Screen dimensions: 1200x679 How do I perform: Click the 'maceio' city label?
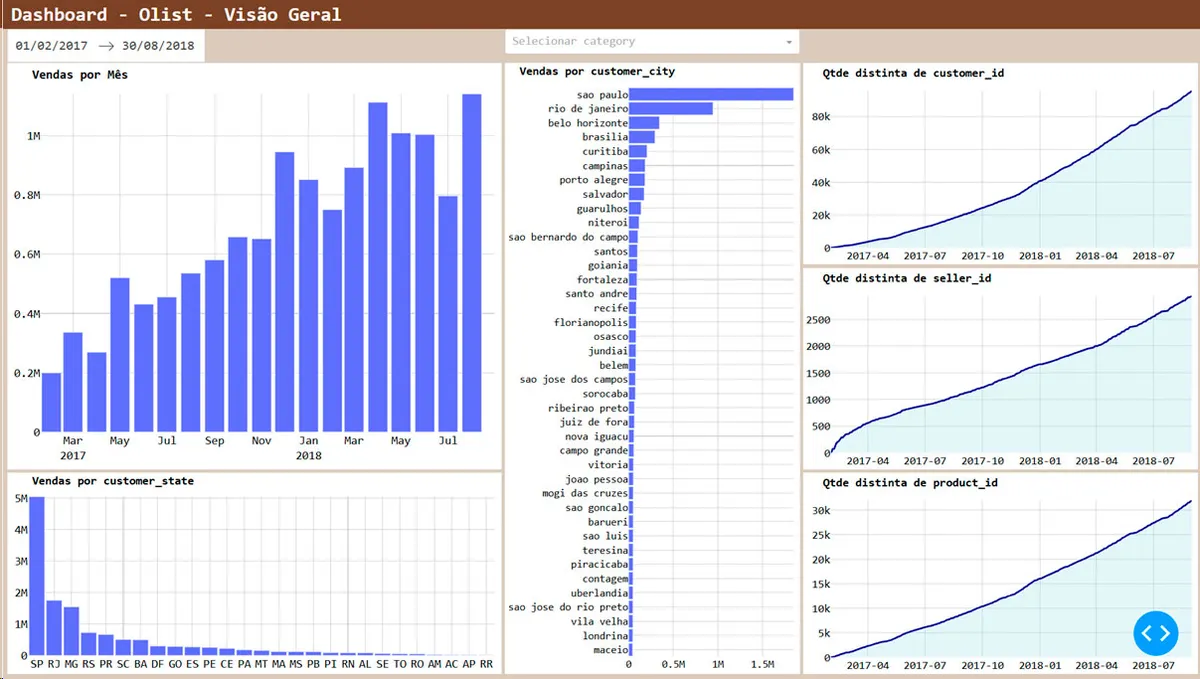point(611,650)
